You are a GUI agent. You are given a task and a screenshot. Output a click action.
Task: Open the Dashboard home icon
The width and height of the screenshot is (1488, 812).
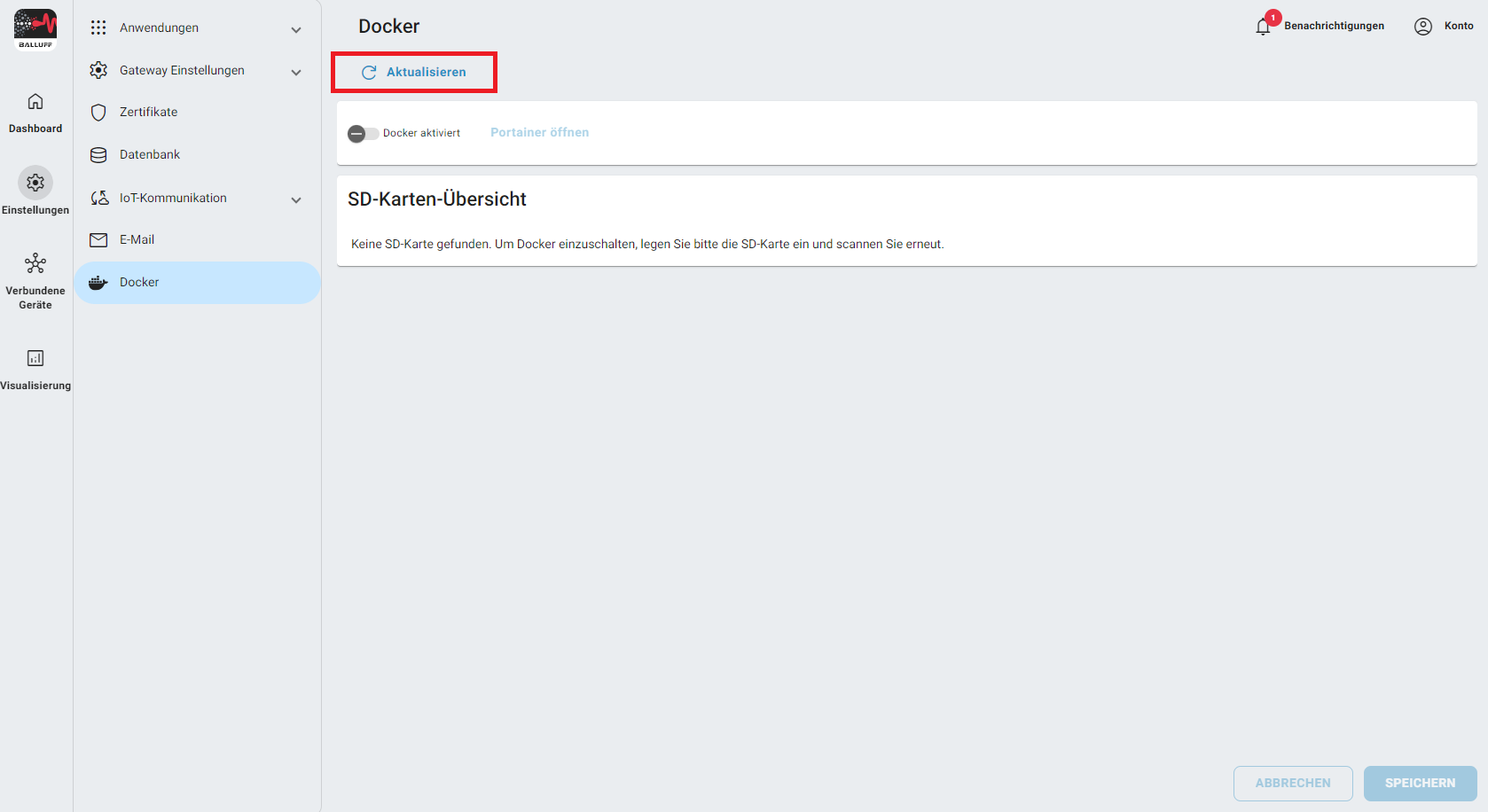(35, 101)
